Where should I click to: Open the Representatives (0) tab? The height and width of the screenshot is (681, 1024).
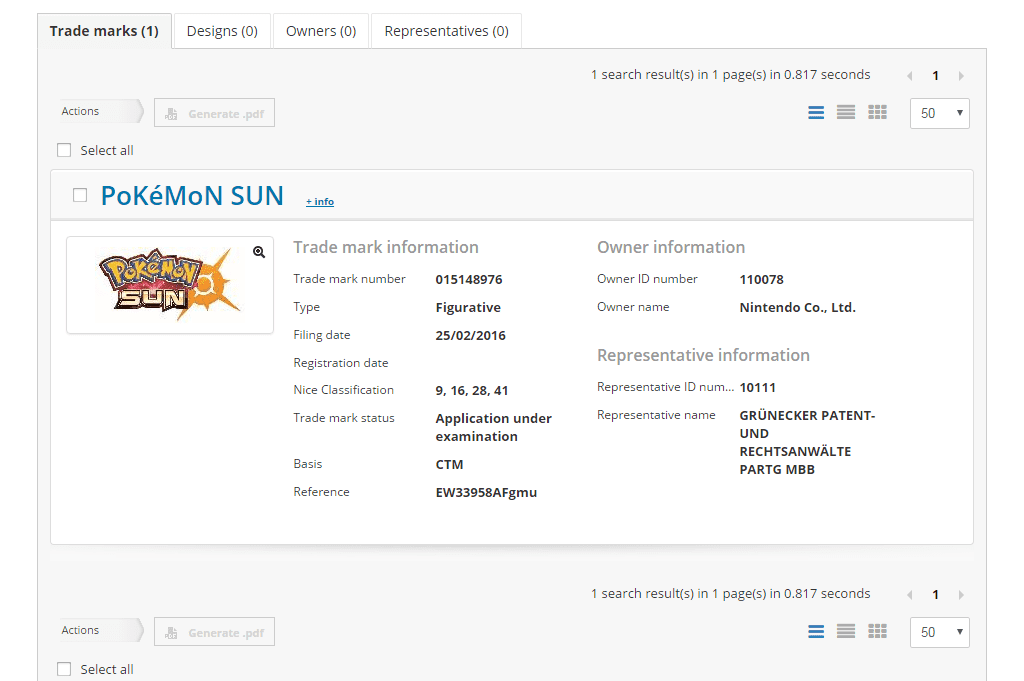coord(446,31)
